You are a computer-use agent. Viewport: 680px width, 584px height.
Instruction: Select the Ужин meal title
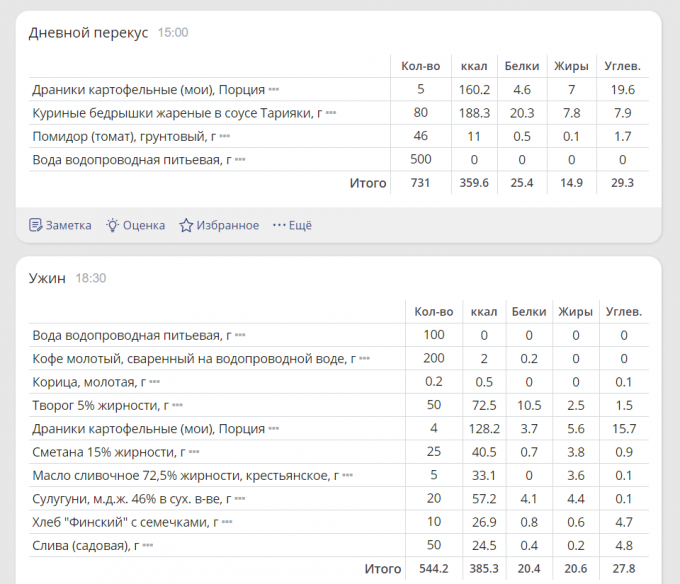coord(47,278)
